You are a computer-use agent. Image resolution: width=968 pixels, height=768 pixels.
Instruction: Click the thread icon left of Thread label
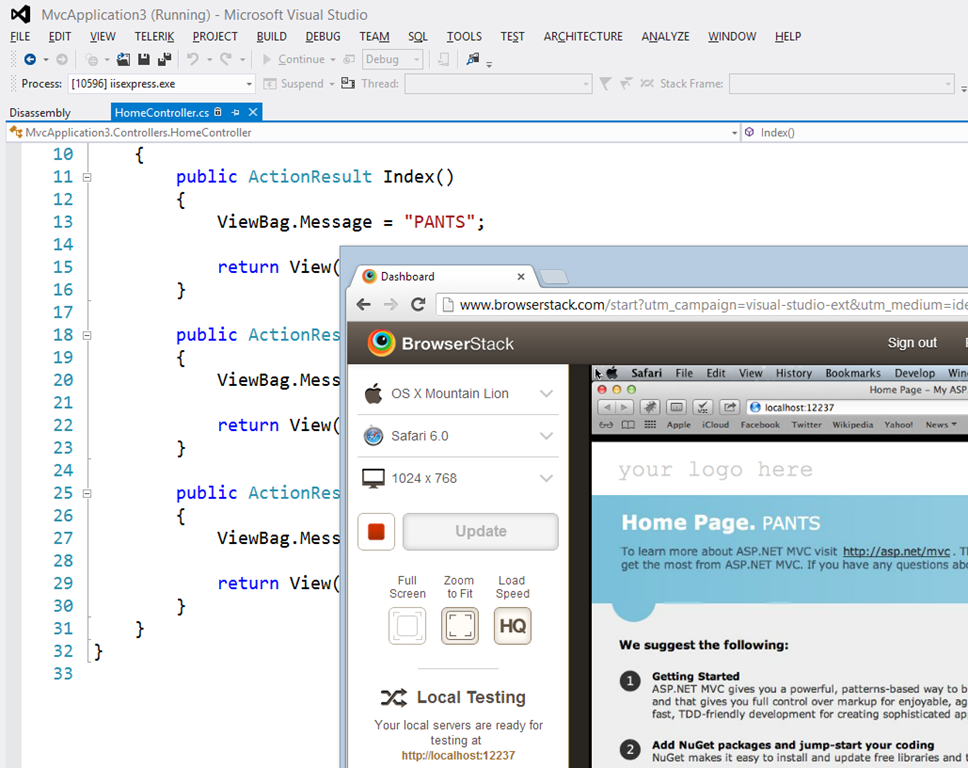click(348, 83)
